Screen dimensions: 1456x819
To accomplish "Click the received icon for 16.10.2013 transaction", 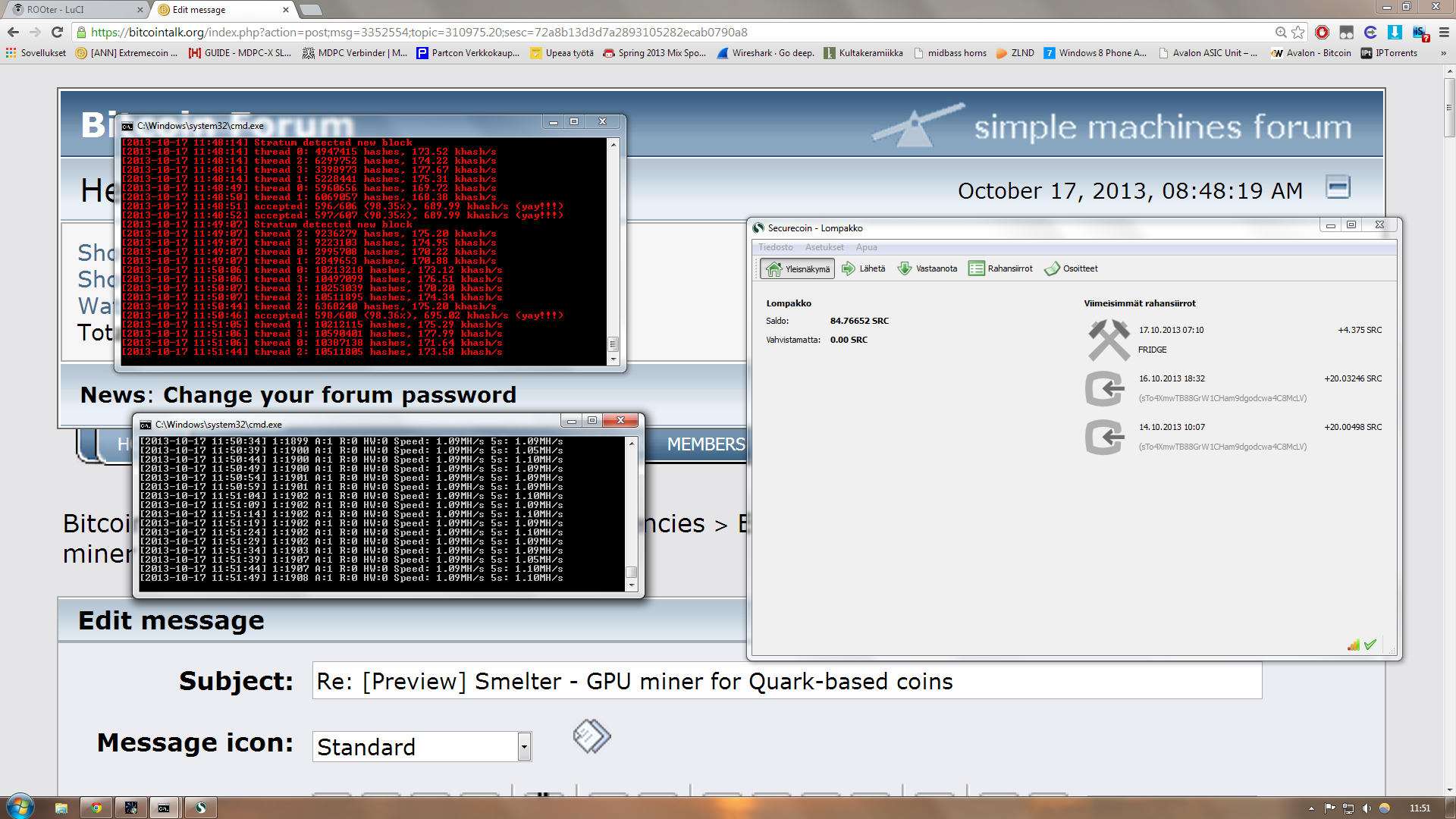I will (x=1105, y=388).
